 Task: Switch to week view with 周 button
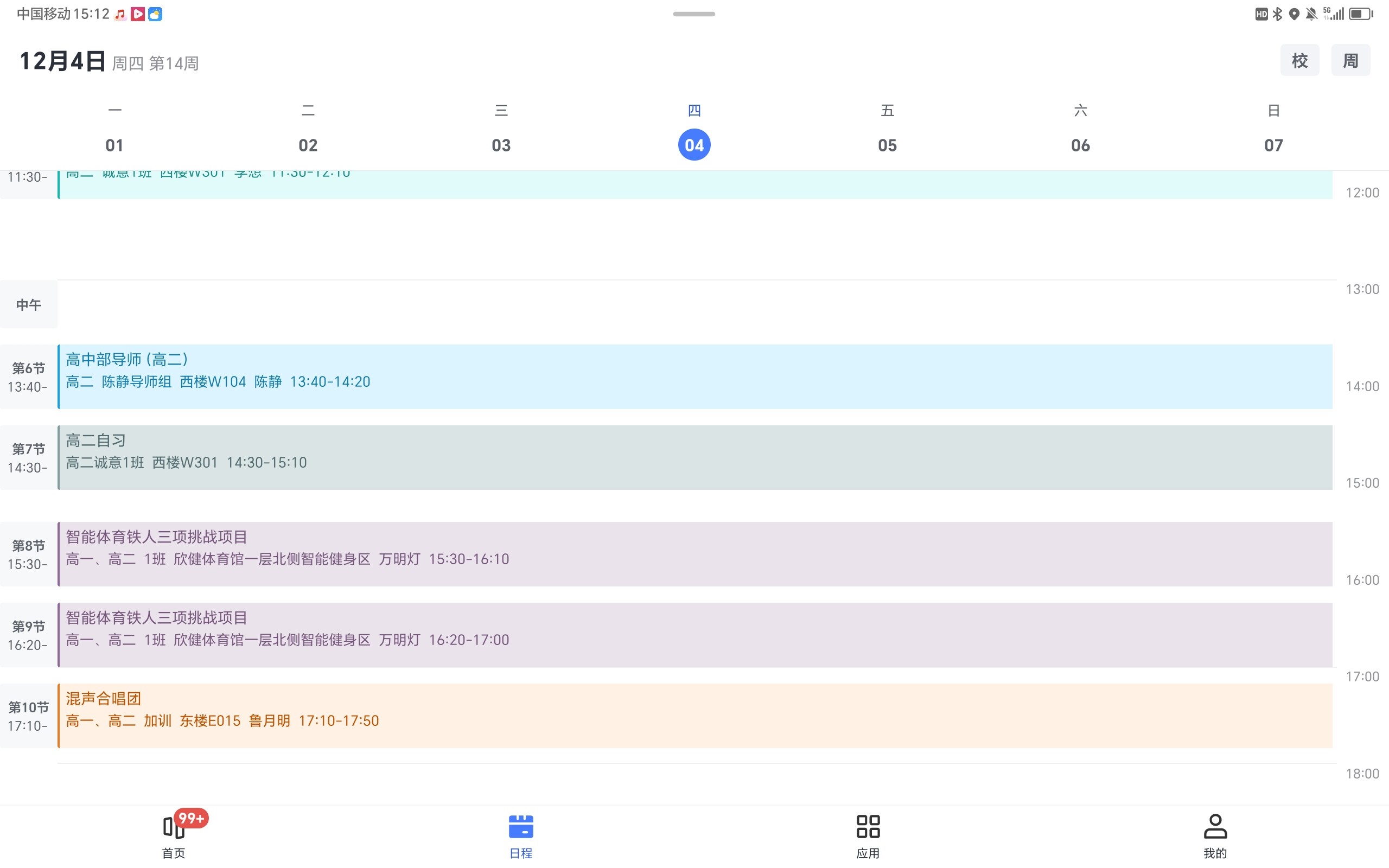(x=1350, y=60)
